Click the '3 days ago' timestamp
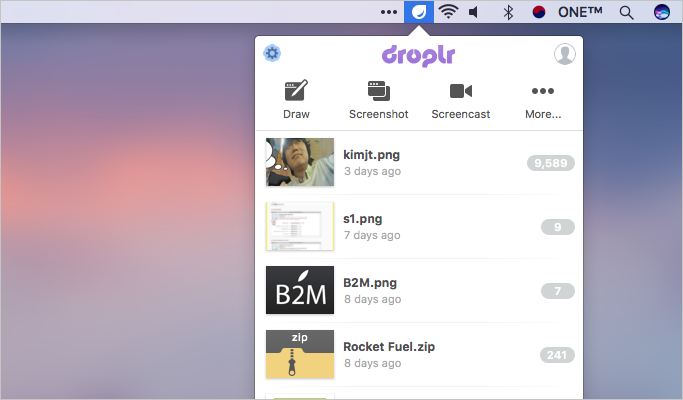Image resolution: width=683 pixels, height=400 pixels. click(x=372, y=171)
